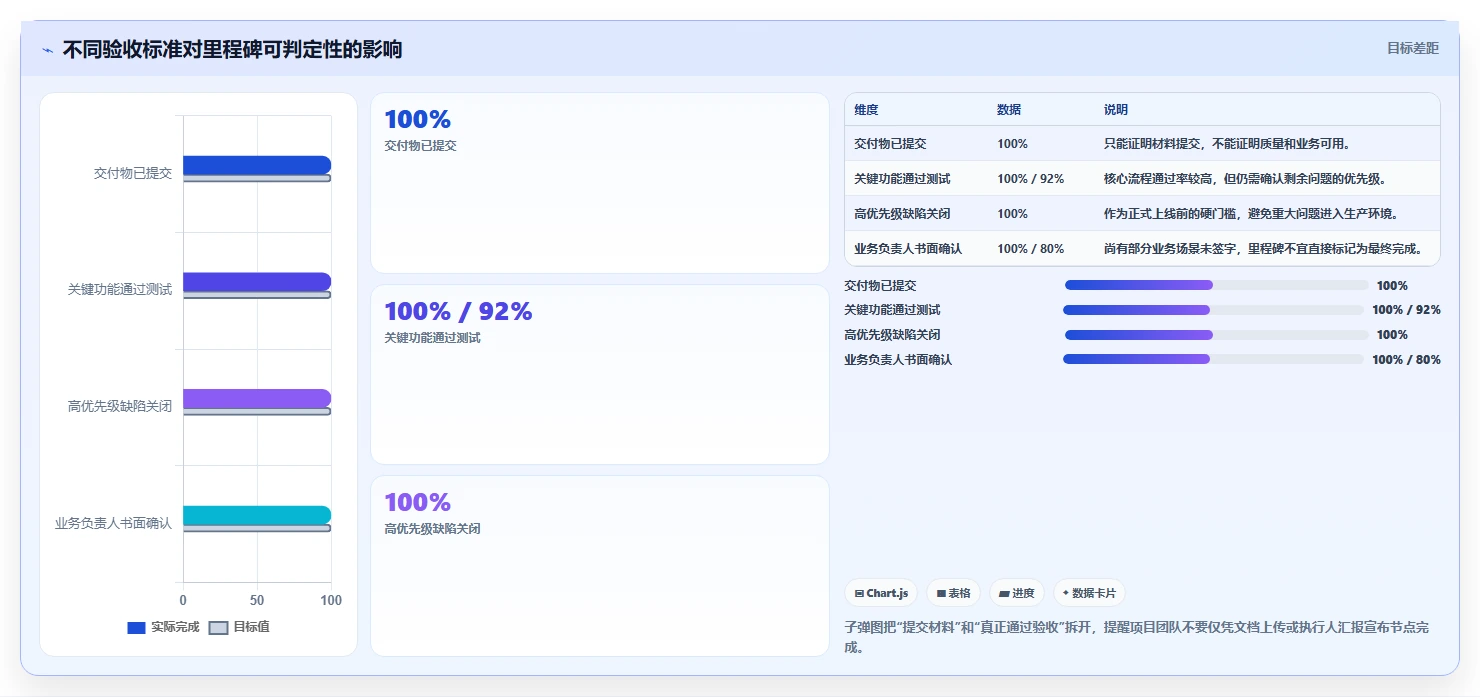The image size is (1480, 697).
Task: Click the table value 100% / 80%
Action: [x=1030, y=249]
